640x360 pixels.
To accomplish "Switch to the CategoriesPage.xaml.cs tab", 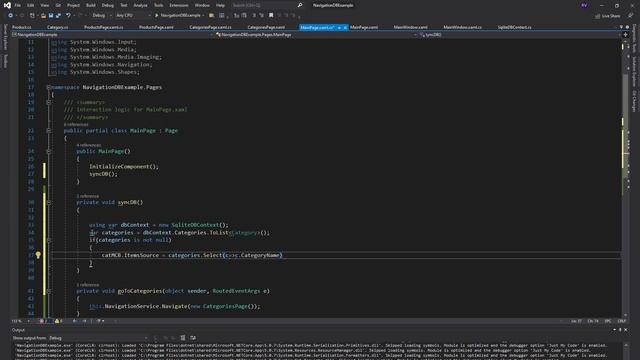I will (x=210, y=27).
